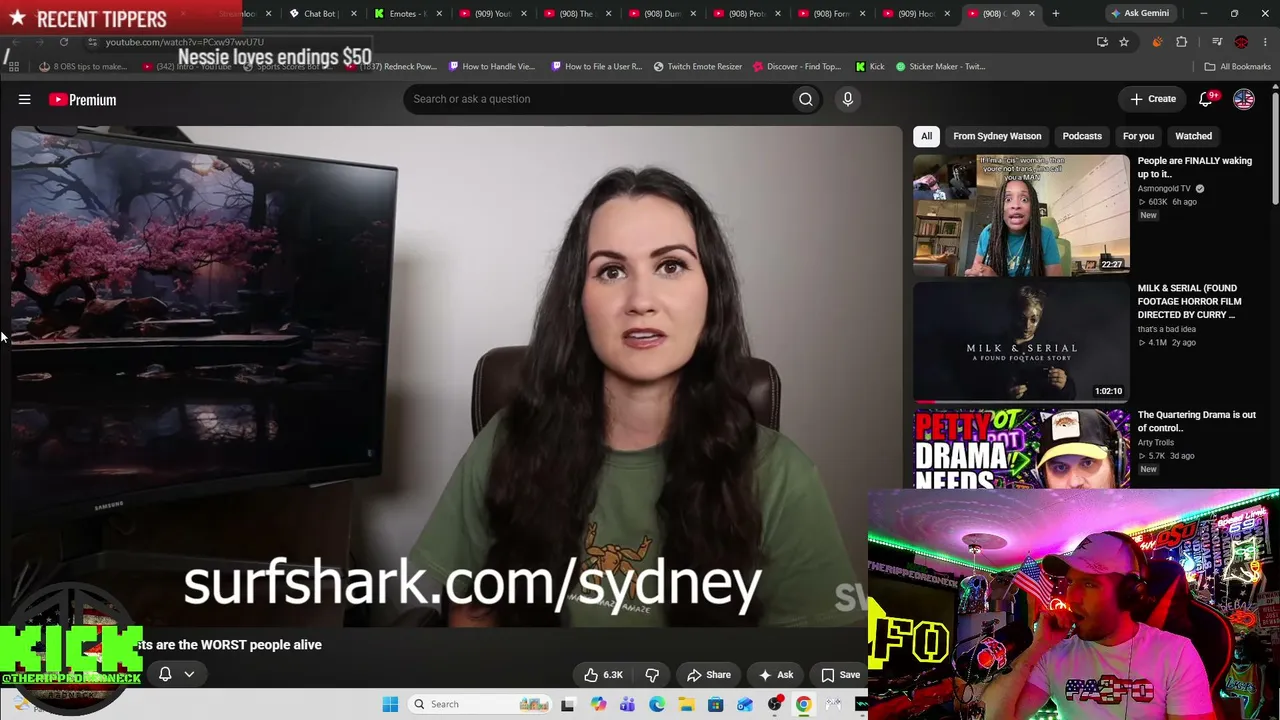Switch to the (909) Youtube browser tab
Screen dimensions: 1280x720
(493, 14)
